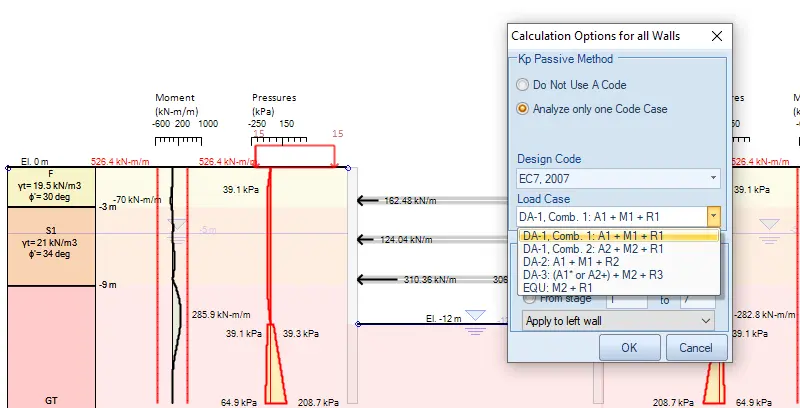Click the red surcharge load at top
Image resolution: width=800 pixels, height=408 pixels.
[295, 155]
